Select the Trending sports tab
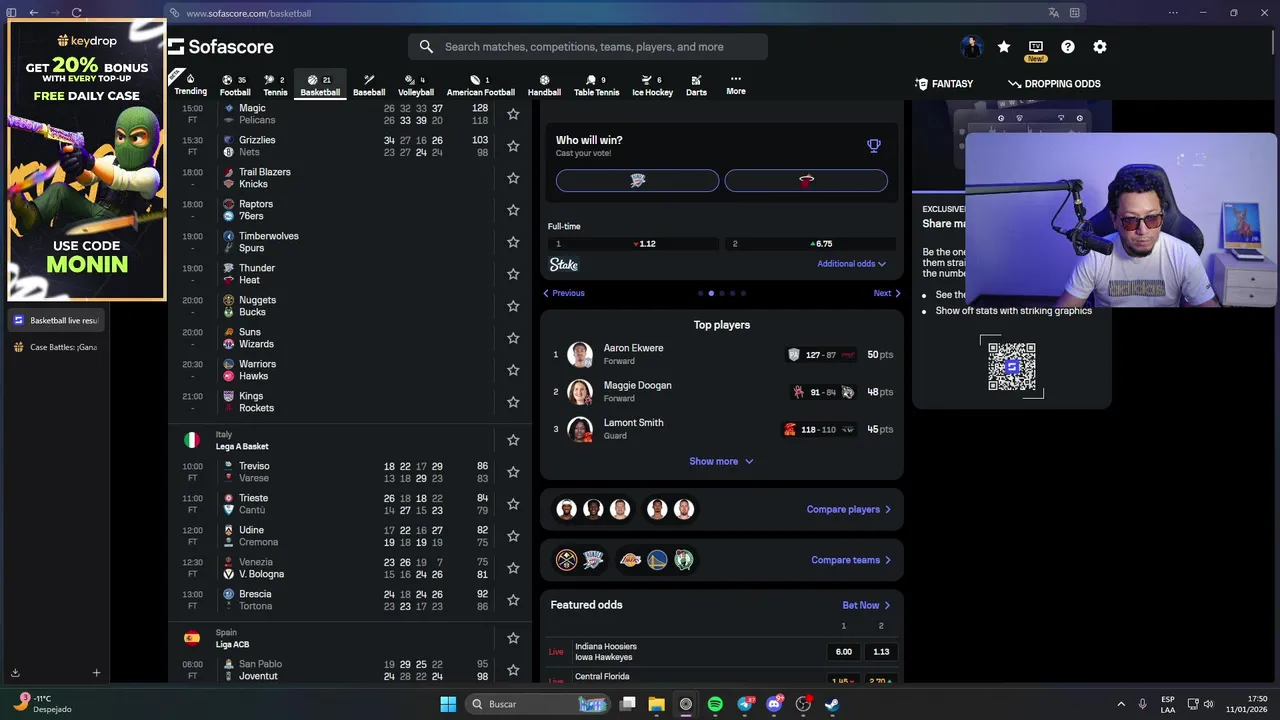 [190, 84]
